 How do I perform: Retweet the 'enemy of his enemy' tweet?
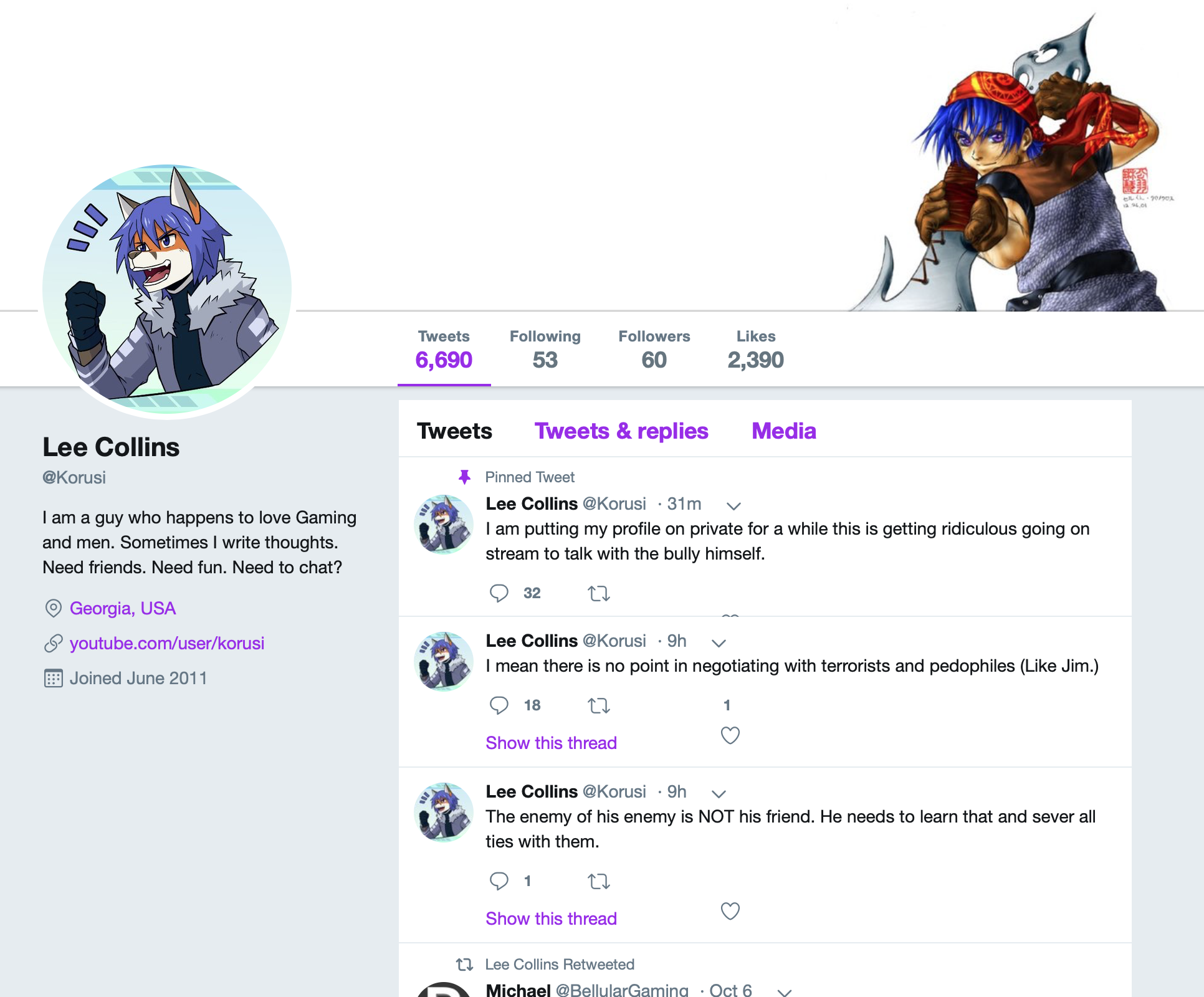tap(598, 881)
